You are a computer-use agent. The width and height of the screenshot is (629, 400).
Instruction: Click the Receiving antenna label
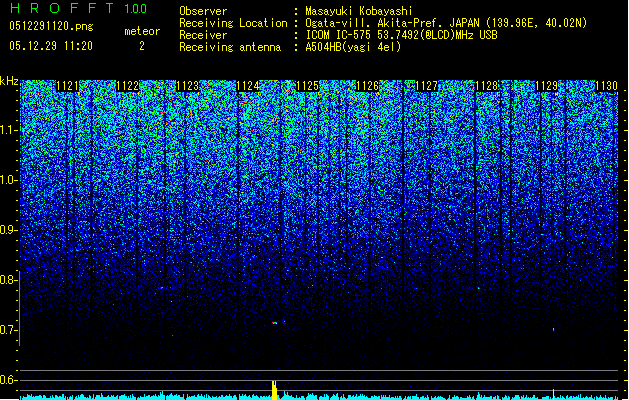pyautogui.click(x=229, y=47)
